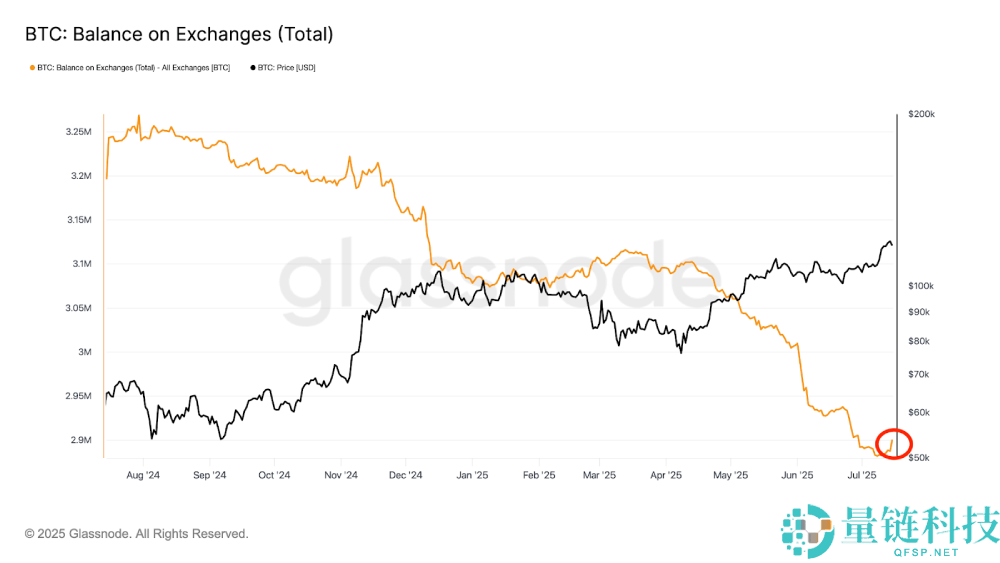Click the orange legend dot for exchange balance
This screenshot has height=563, width=1000.
tap(30, 68)
